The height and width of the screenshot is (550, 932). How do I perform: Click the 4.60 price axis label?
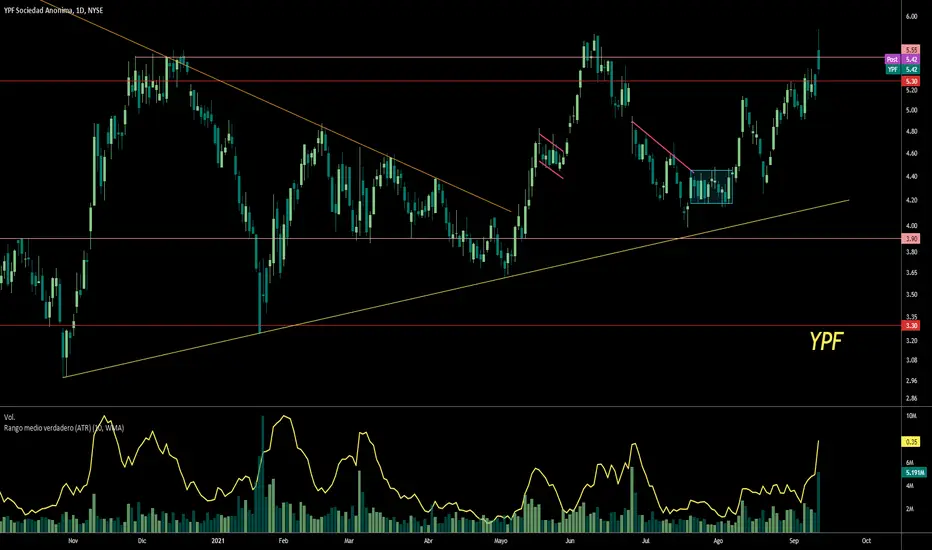click(911, 153)
